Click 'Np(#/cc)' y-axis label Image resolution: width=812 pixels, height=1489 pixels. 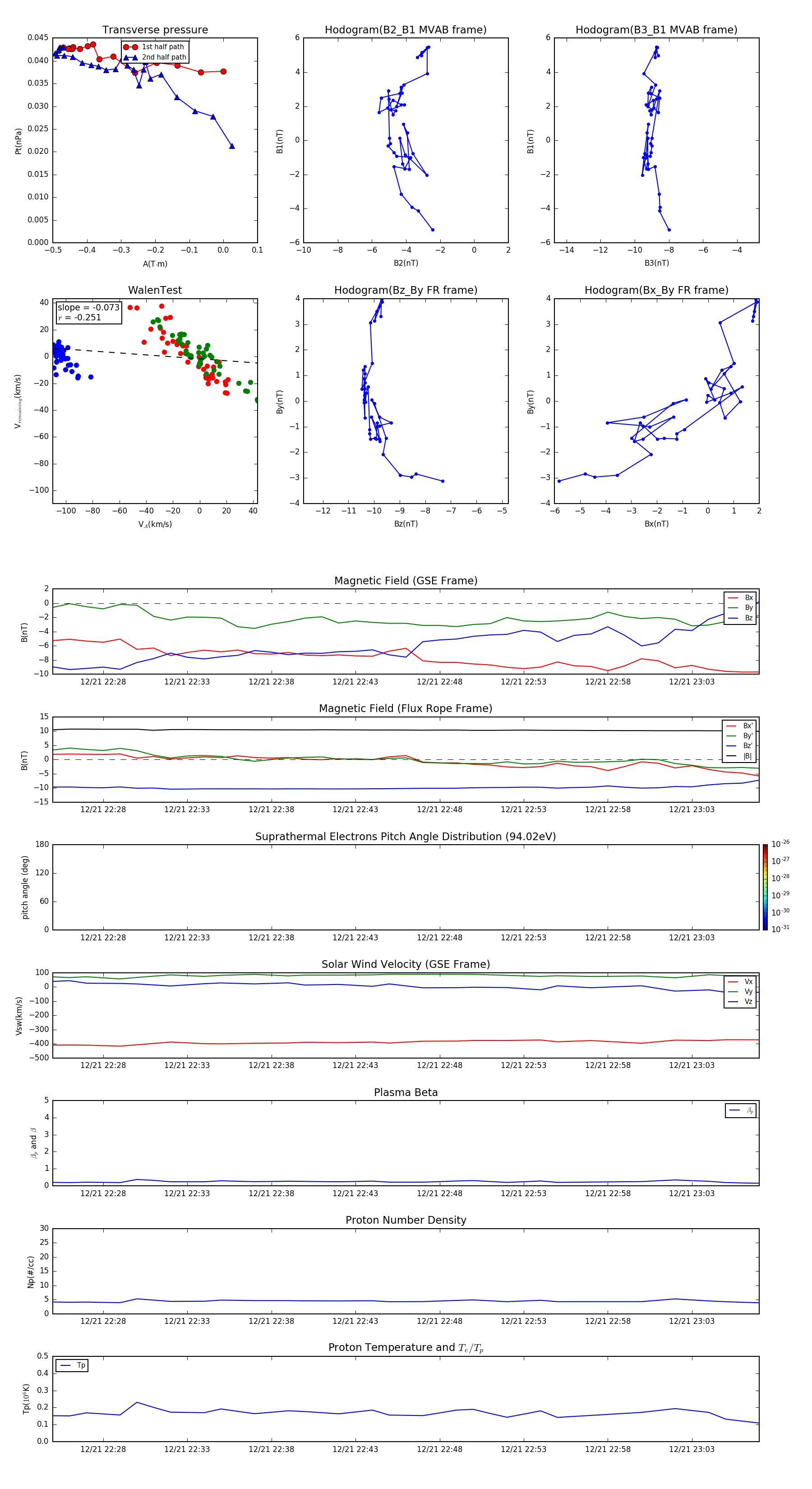tap(31, 1272)
